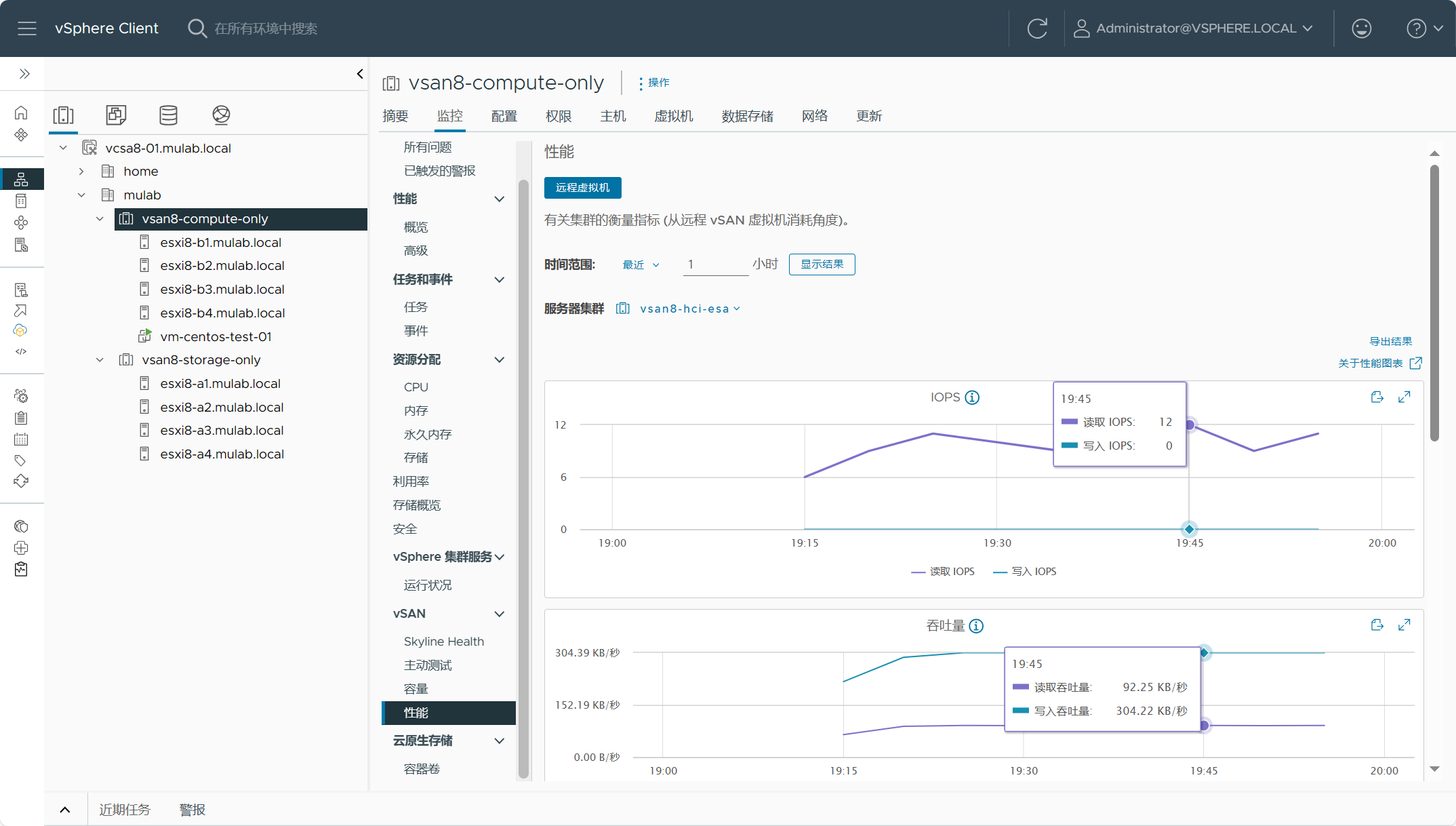Collapse the mulab datacenter node

[81, 195]
